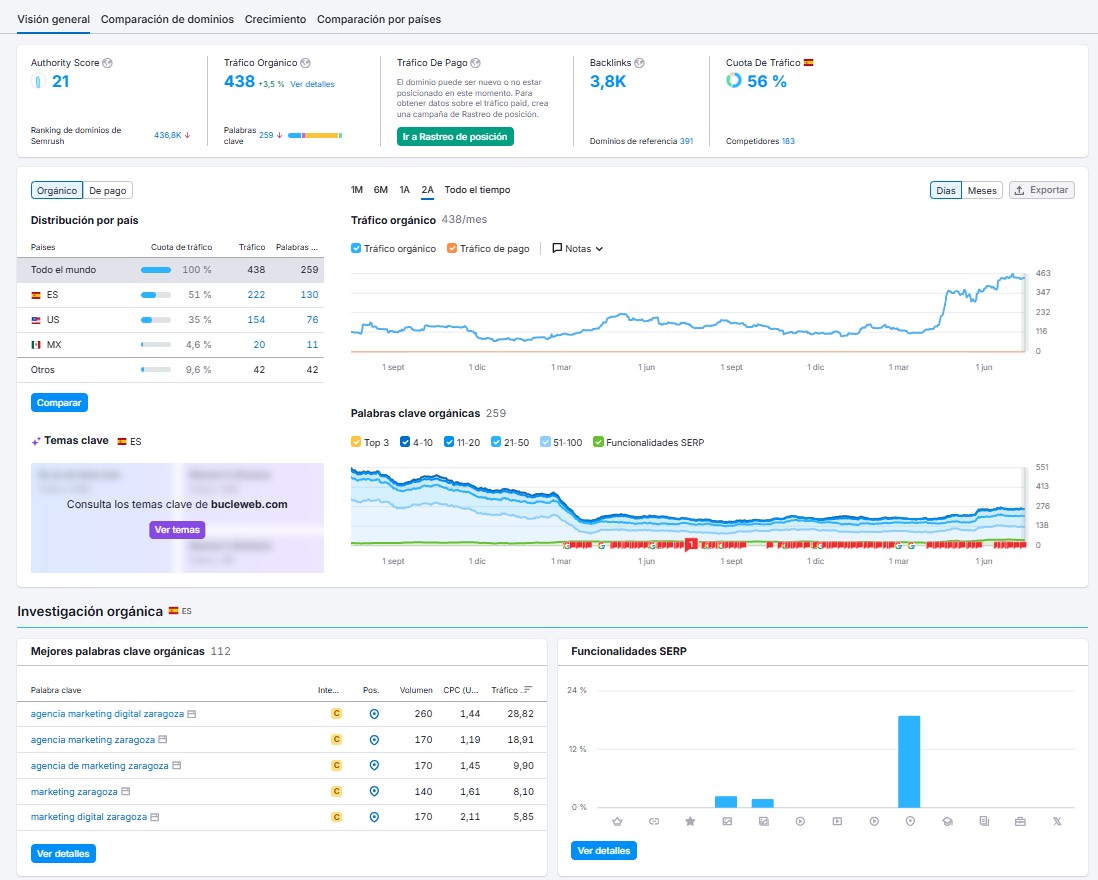Viewport: 1098px width, 880px height.
Task: Click the reviews star icon in SERP features
Action: pyautogui.click(x=690, y=821)
